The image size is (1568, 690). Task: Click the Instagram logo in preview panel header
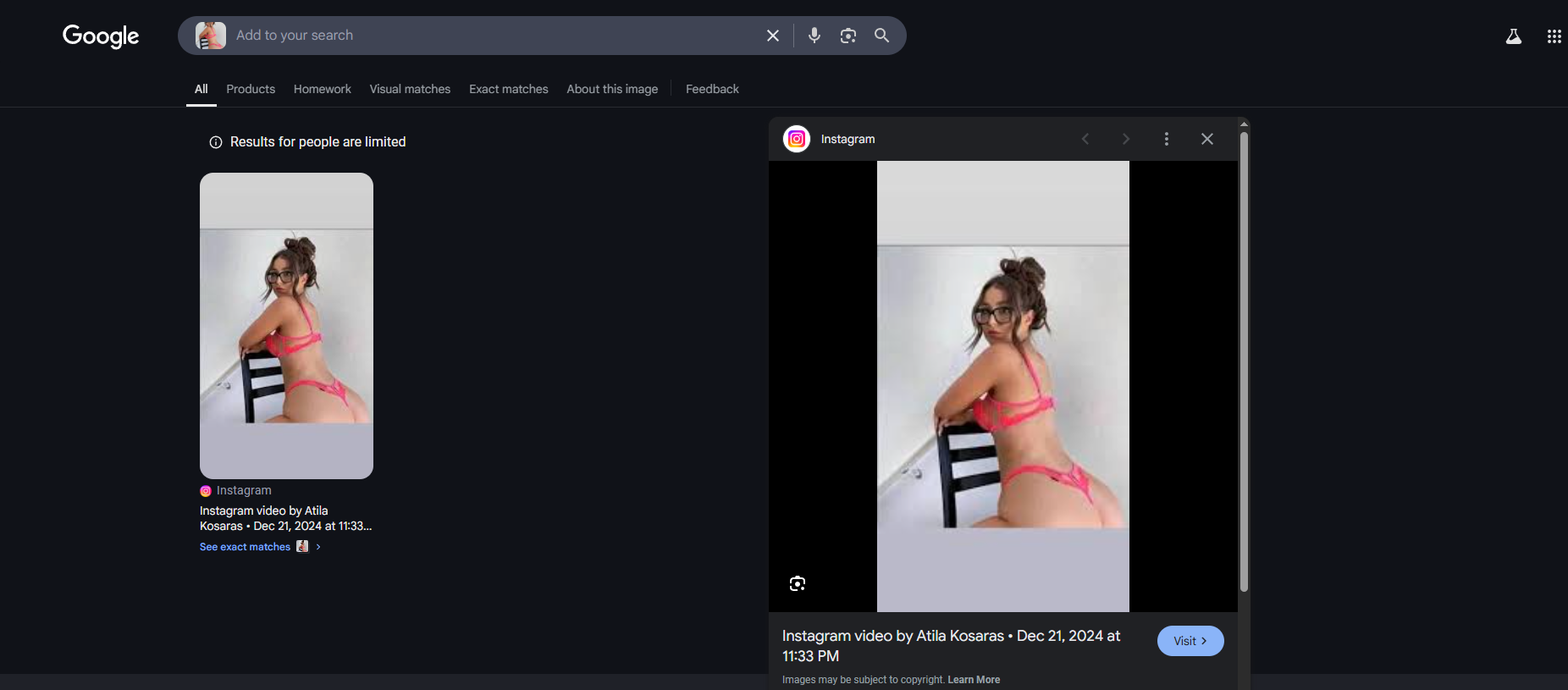click(797, 139)
